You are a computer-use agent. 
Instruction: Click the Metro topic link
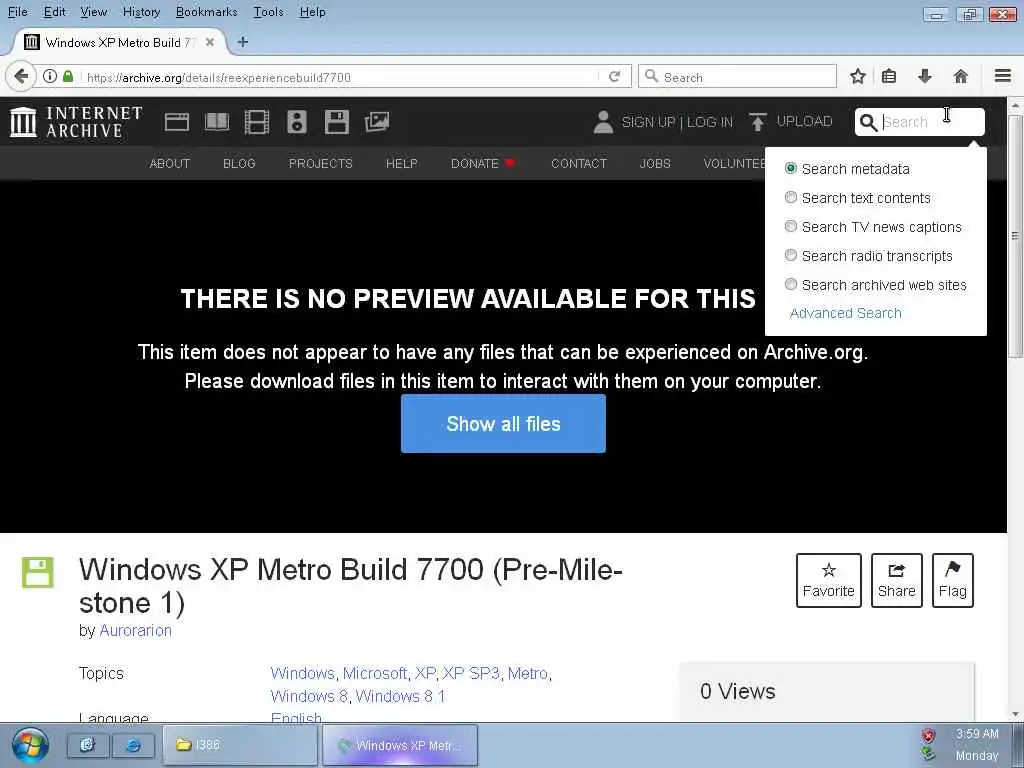[x=527, y=673]
